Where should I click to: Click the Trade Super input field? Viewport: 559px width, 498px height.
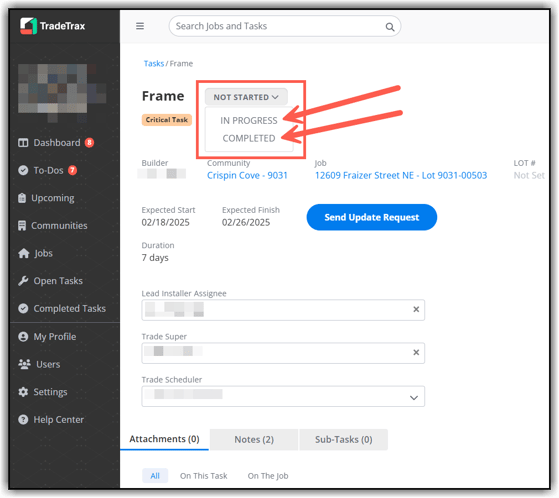283,353
